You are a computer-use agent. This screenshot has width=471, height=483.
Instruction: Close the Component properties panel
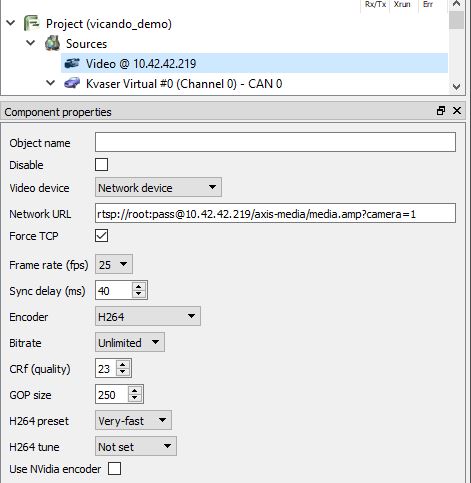click(457, 111)
